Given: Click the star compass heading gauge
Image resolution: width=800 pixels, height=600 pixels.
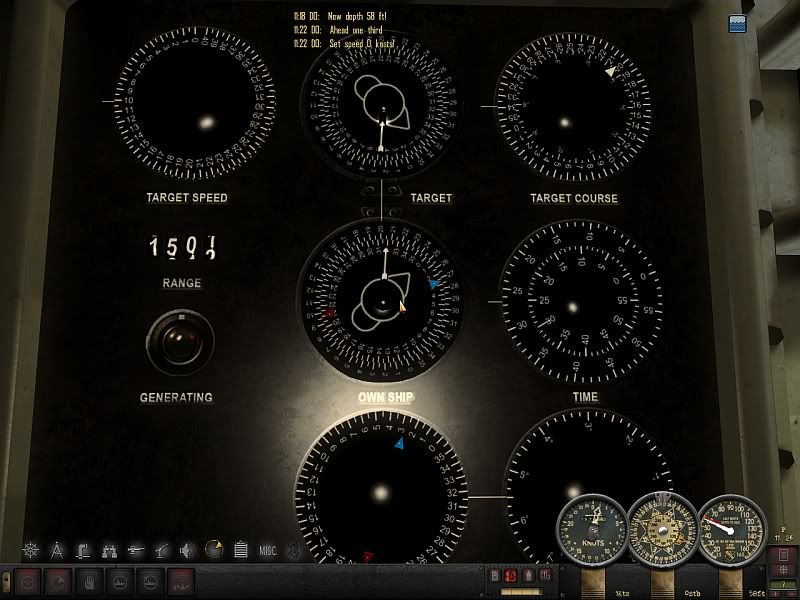Looking at the screenshot, I should (x=663, y=530).
